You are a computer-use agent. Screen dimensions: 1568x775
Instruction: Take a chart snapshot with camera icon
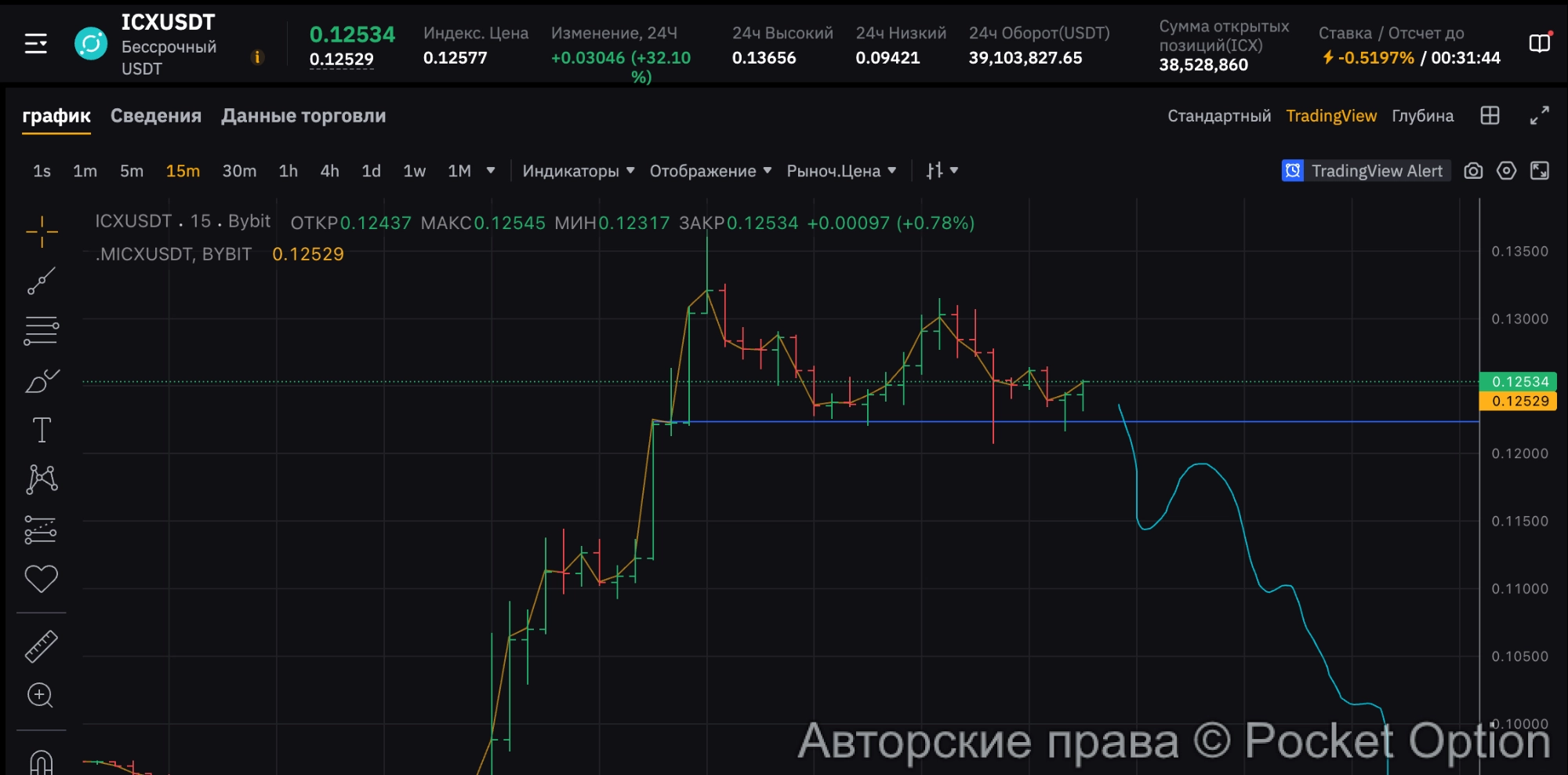(x=1473, y=171)
